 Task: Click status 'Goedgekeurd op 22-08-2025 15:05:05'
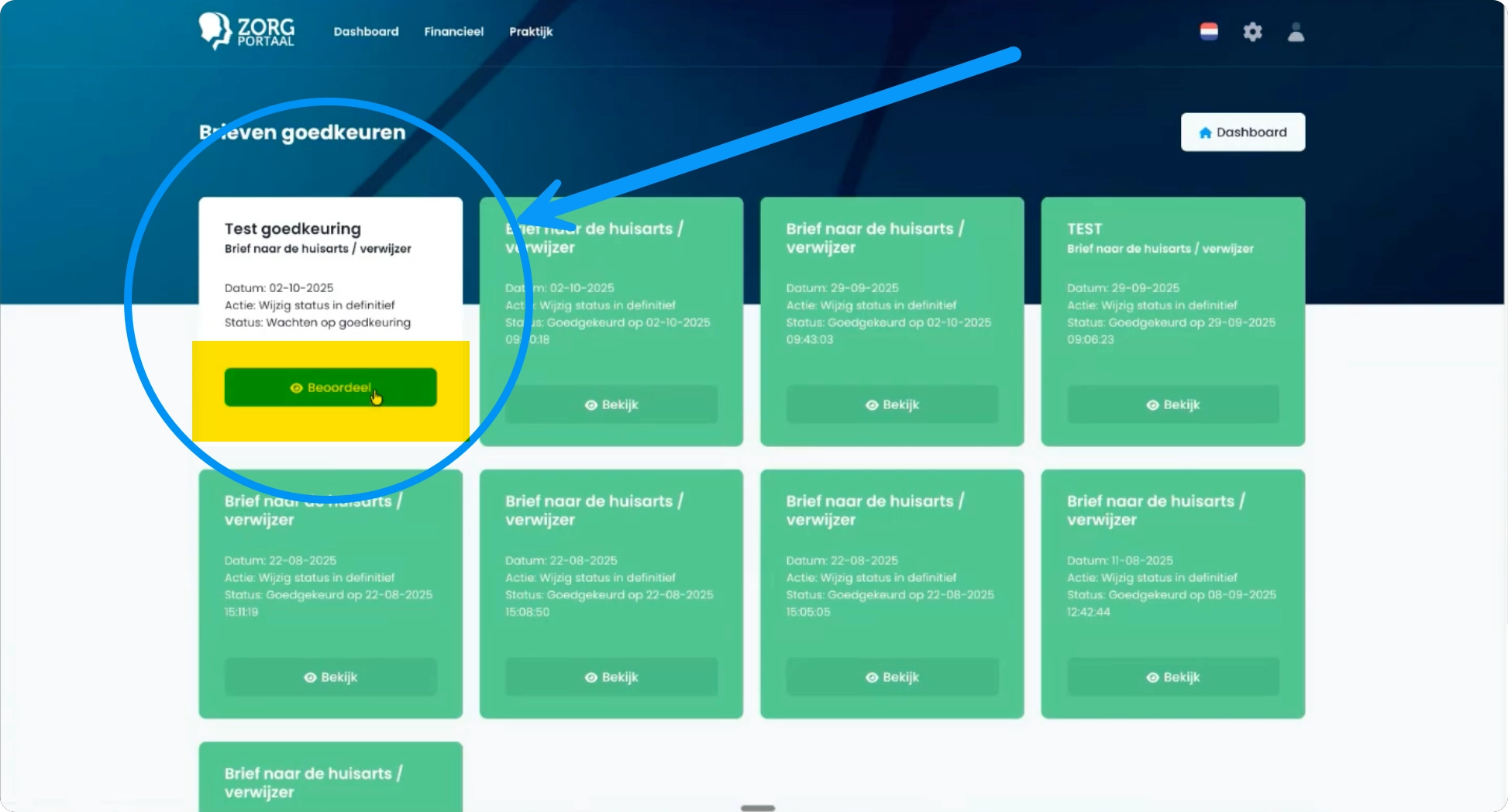890,603
